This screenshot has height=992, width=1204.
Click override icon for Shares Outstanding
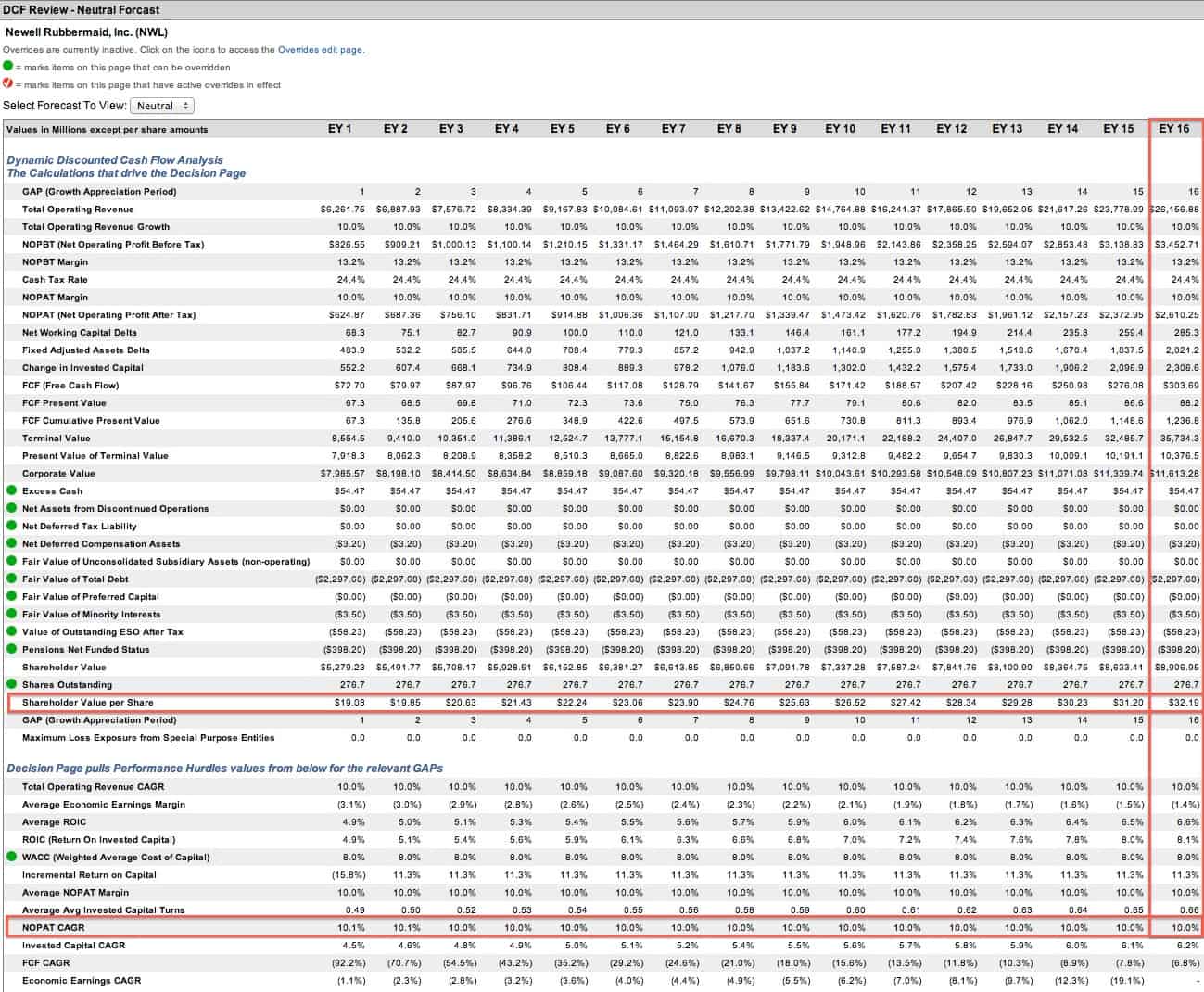[11, 684]
